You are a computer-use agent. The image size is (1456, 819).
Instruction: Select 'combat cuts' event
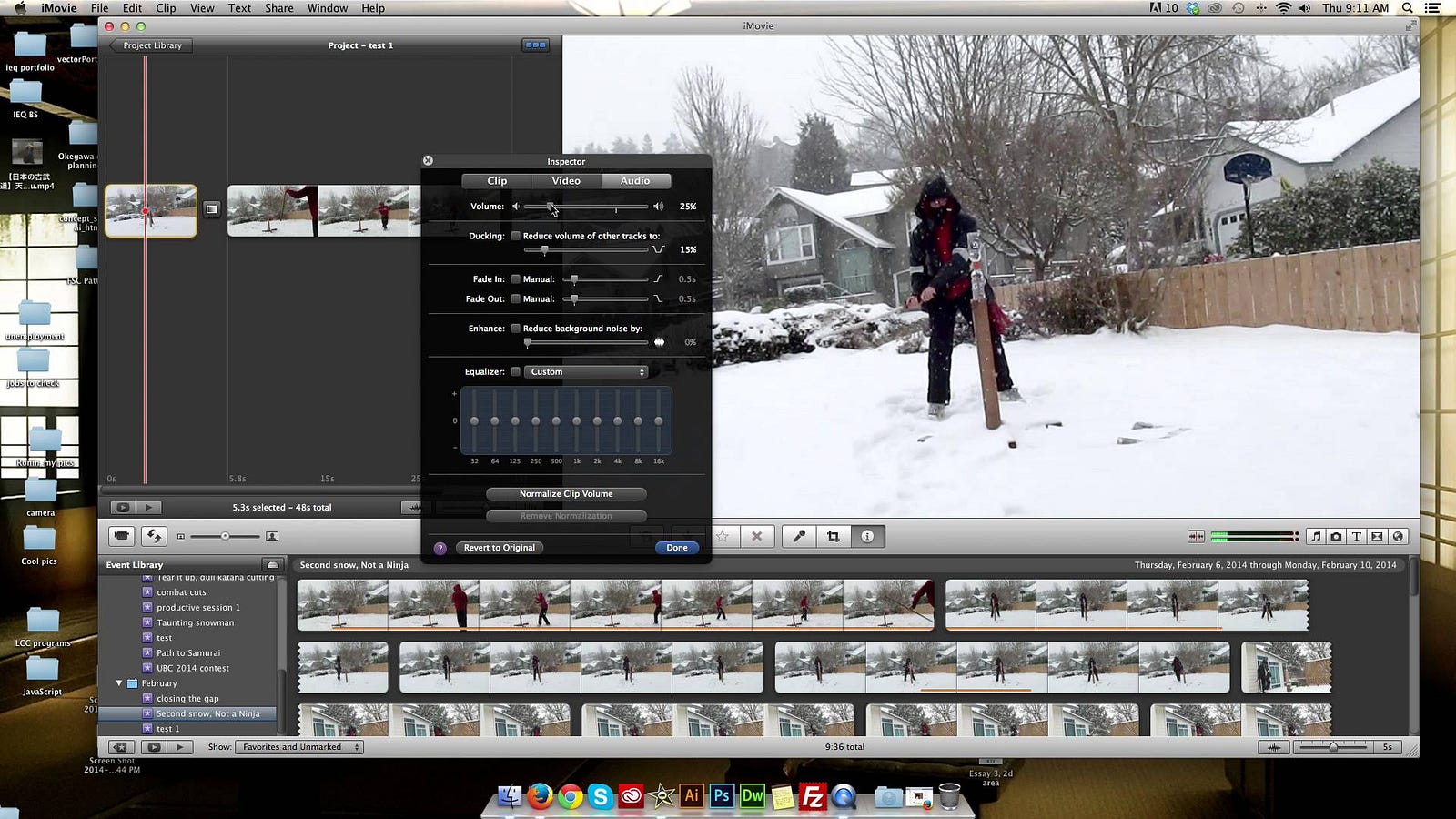point(181,592)
